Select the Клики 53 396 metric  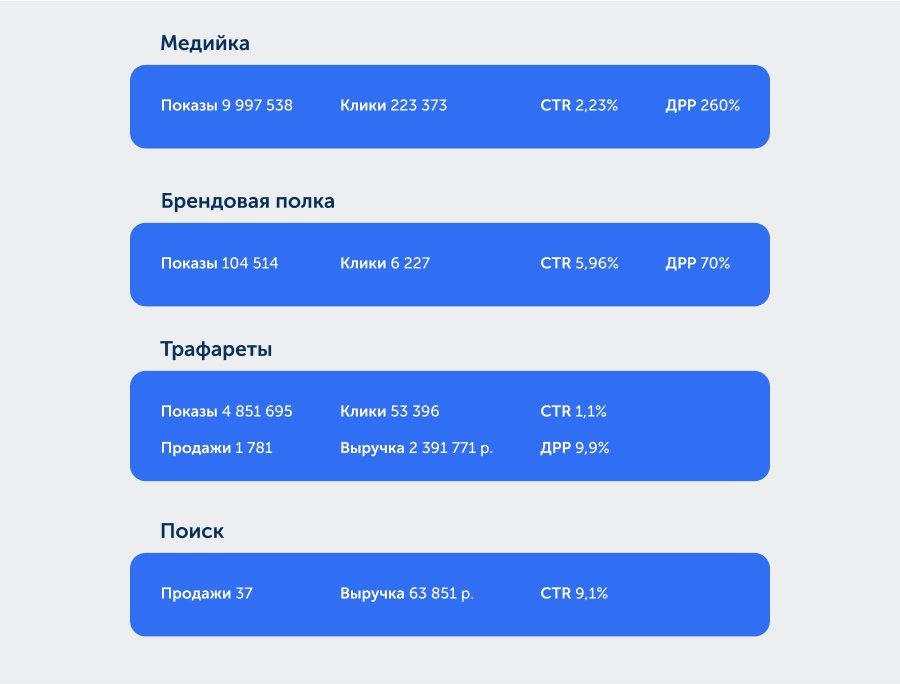click(389, 412)
